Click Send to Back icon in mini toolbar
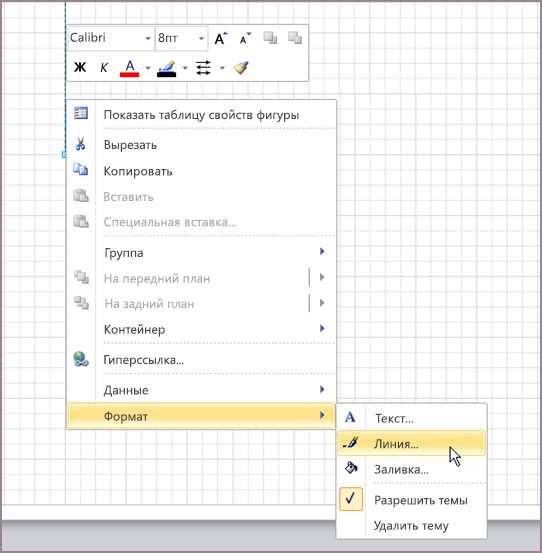The height and width of the screenshot is (553, 542). pos(295,38)
